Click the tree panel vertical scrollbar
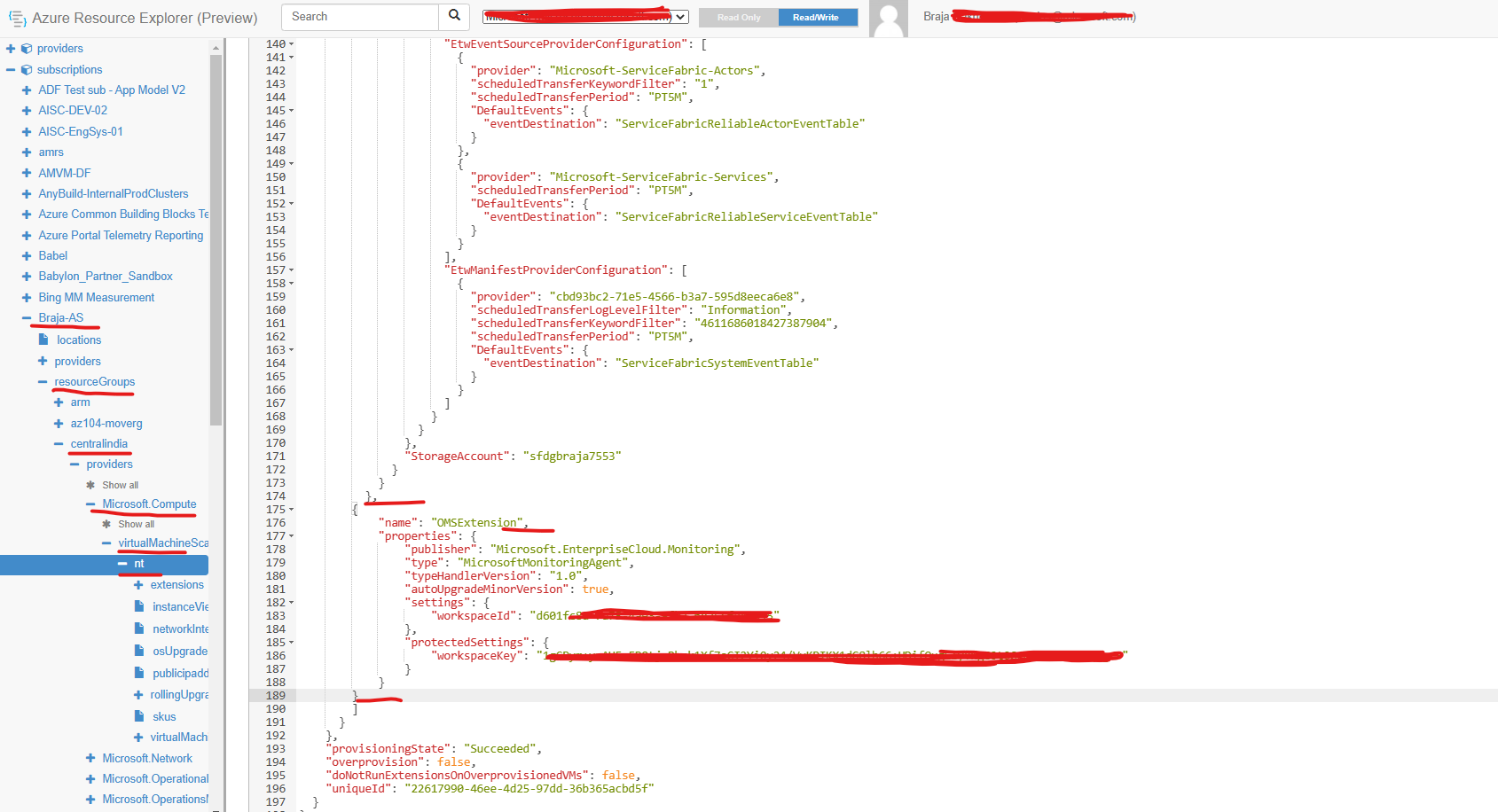 pyautogui.click(x=216, y=239)
